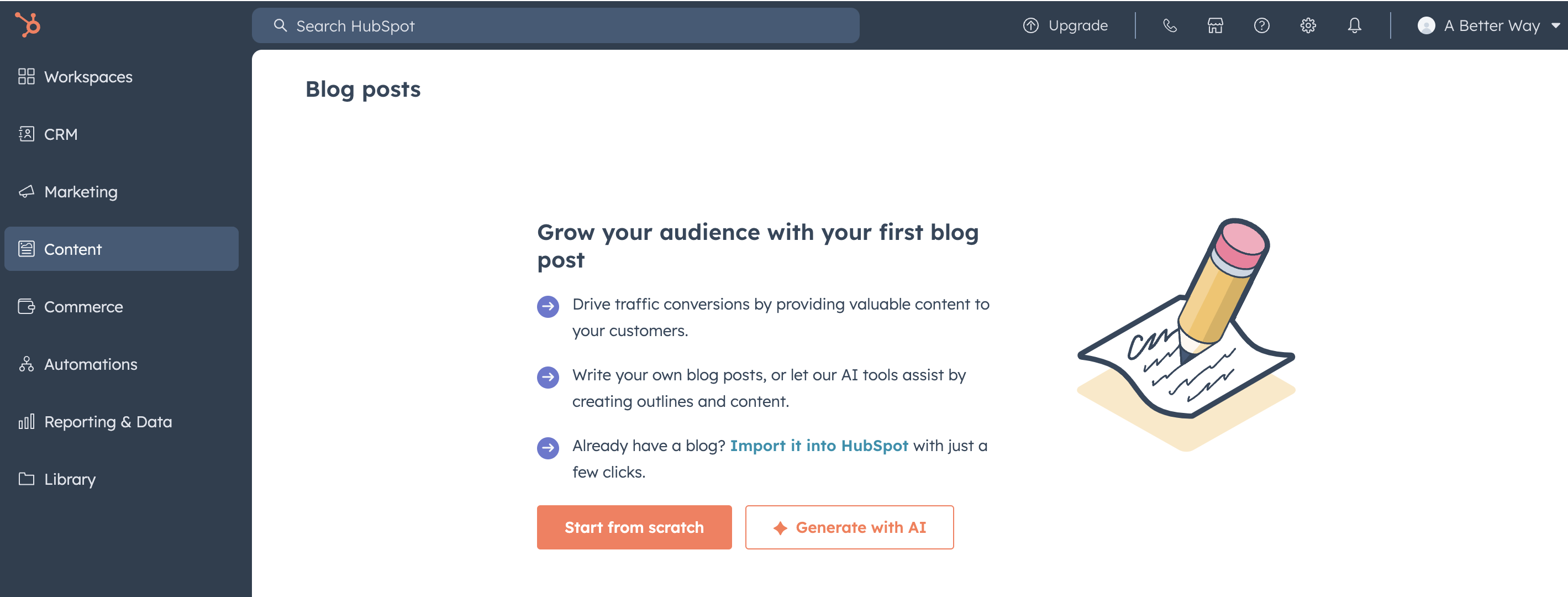Click the account avatar icon
The width and height of the screenshot is (1568, 597).
[1425, 25]
